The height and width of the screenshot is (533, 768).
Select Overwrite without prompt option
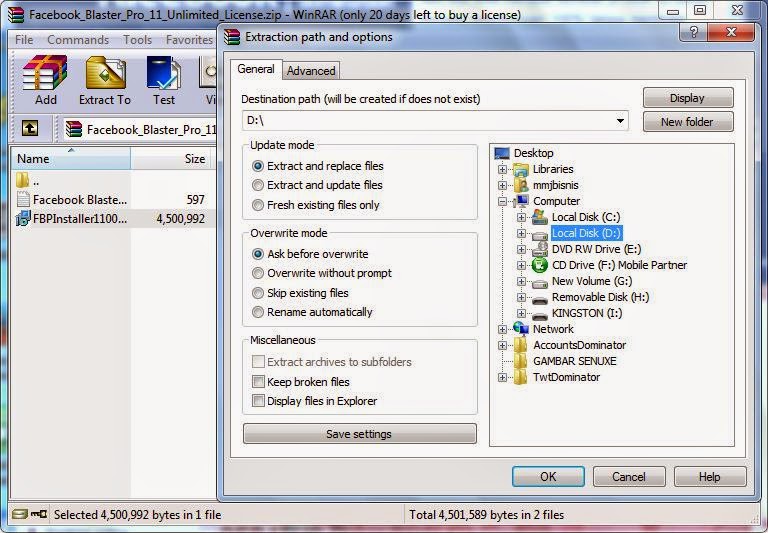[258, 273]
